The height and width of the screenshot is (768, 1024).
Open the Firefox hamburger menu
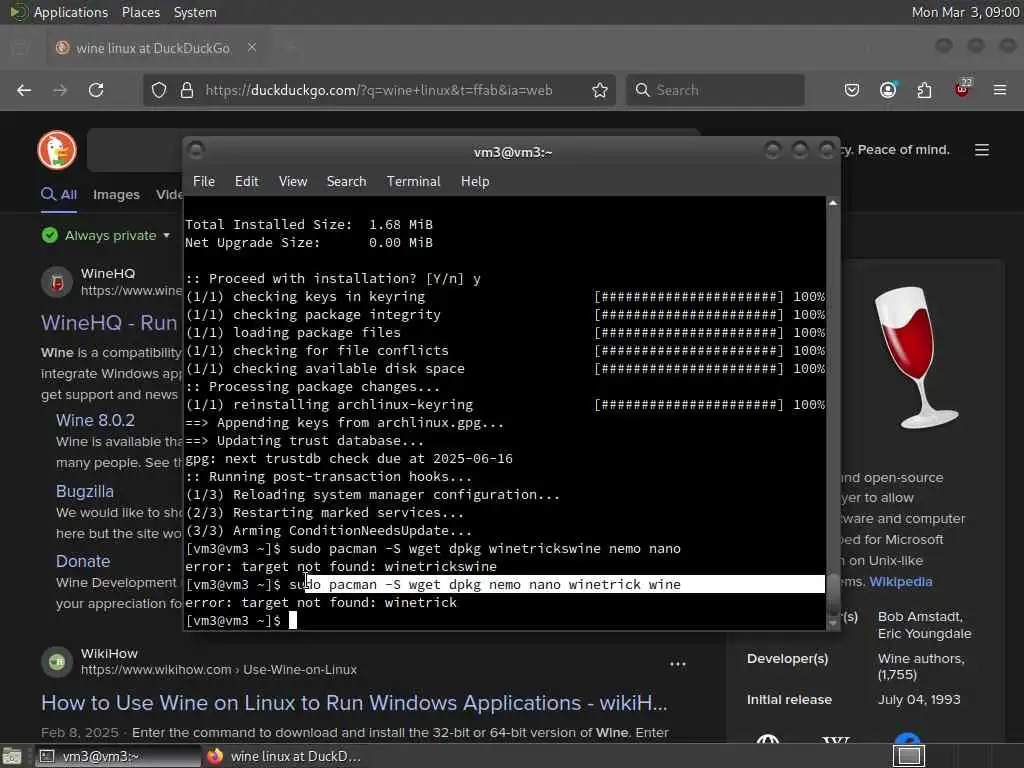coord(1000,90)
